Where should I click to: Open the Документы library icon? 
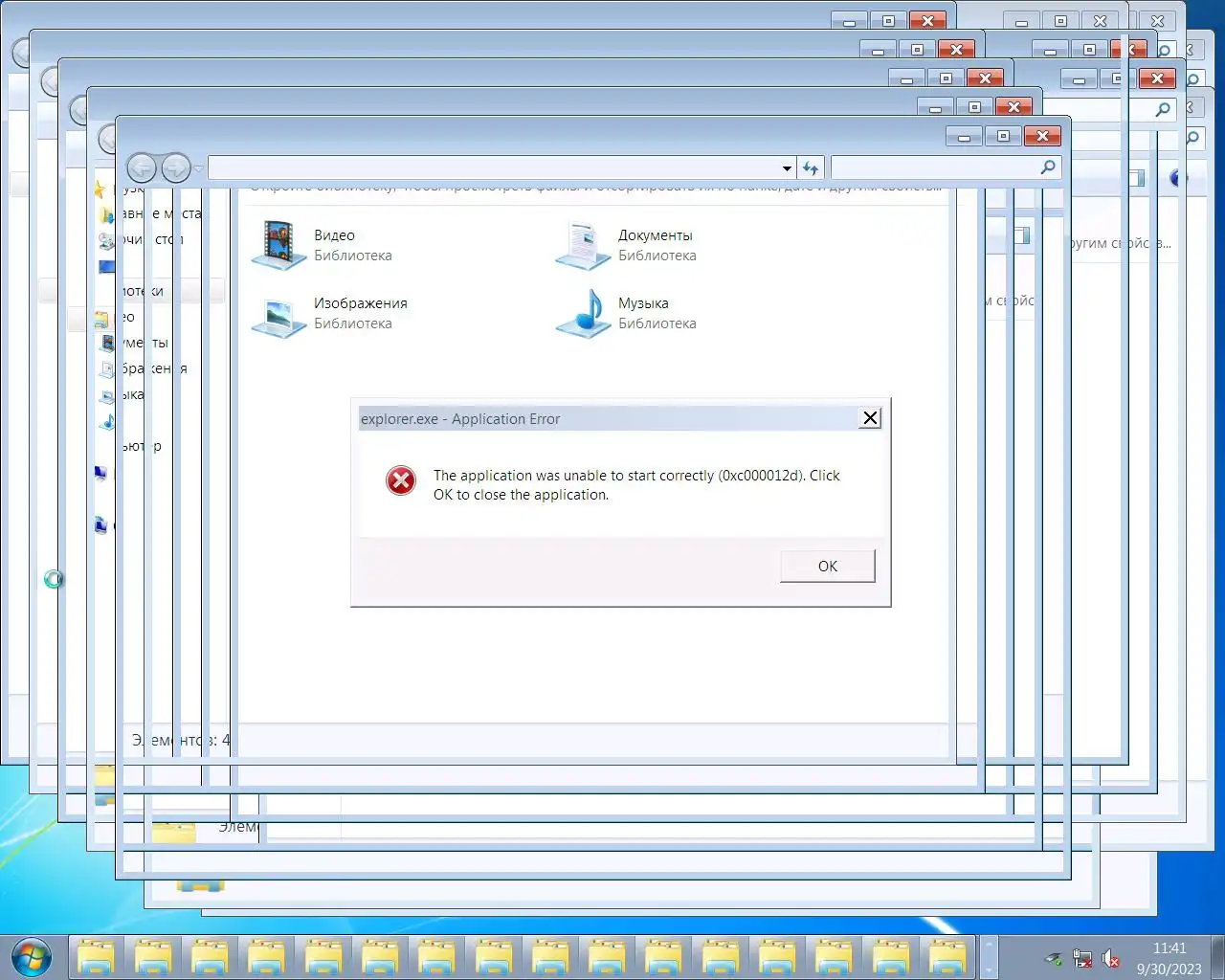coord(583,245)
